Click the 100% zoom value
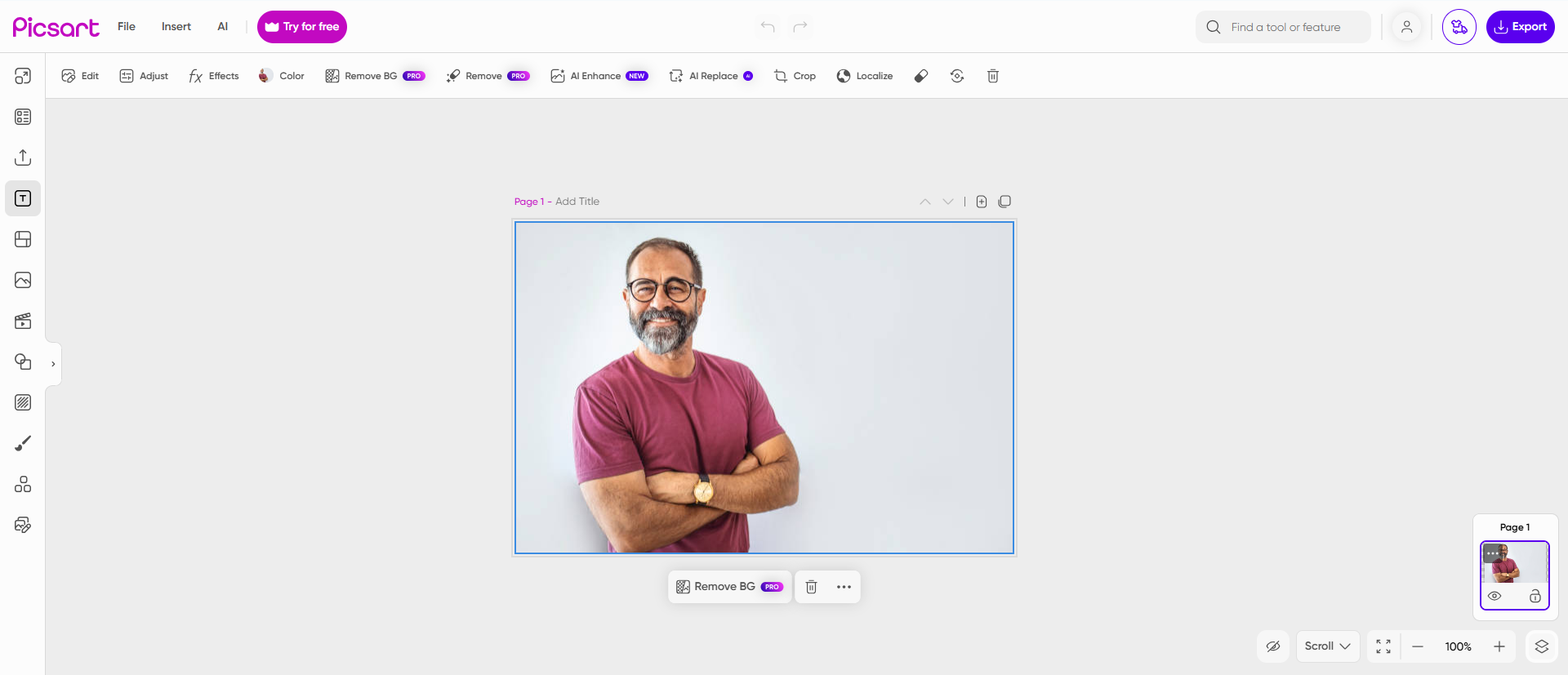1568x675 pixels. tap(1459, 646)
